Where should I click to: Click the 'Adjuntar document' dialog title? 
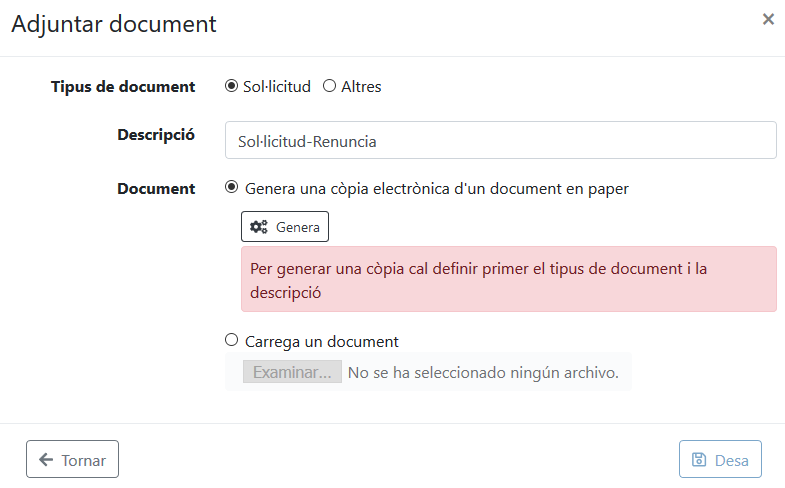114,24
